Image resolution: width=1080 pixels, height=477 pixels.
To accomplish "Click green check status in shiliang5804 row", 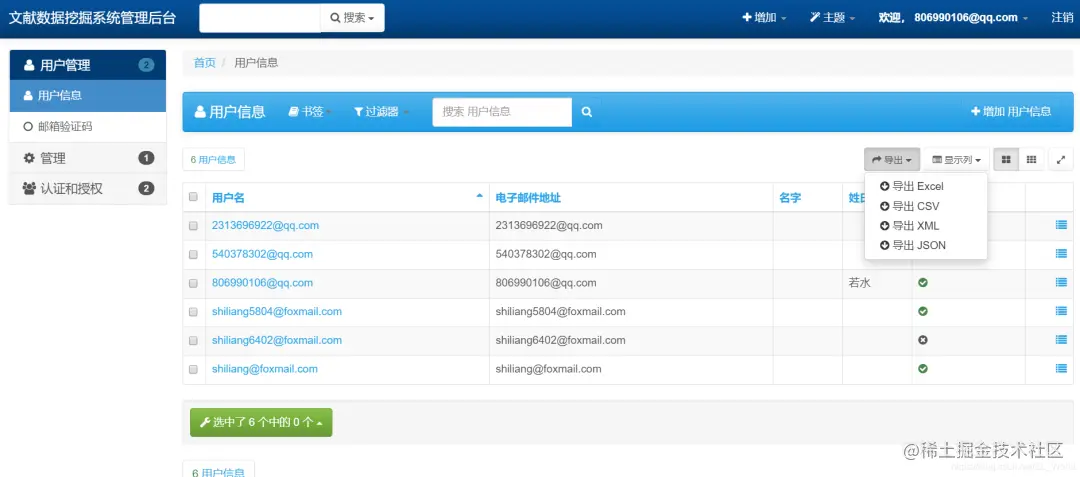I will 923,312.
